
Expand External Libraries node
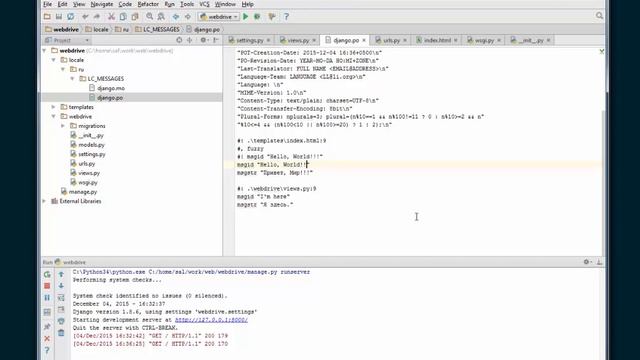point(44,201)
